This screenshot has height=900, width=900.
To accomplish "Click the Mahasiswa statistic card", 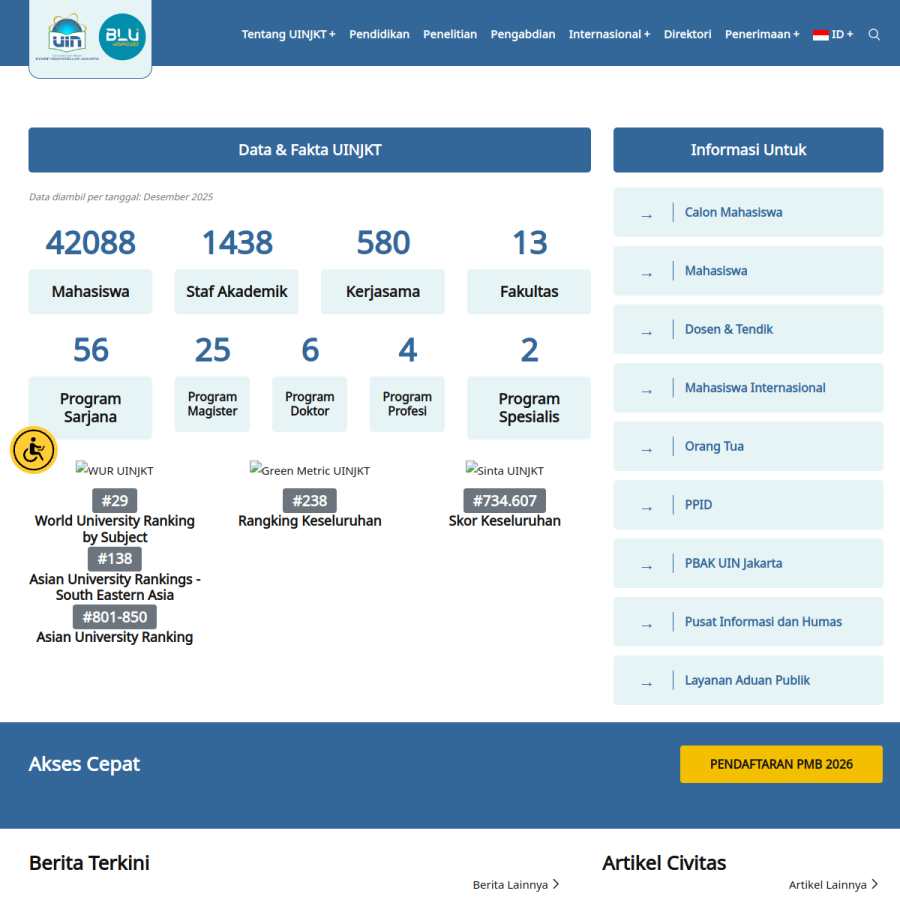I will pos(90,292).
